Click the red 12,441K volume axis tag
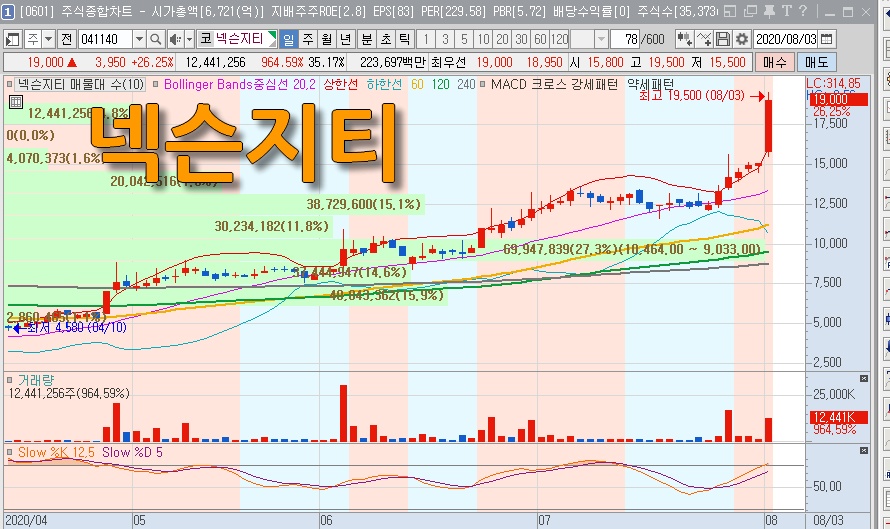The height and width of the screenshot is (529, 890). coord(837,417)
